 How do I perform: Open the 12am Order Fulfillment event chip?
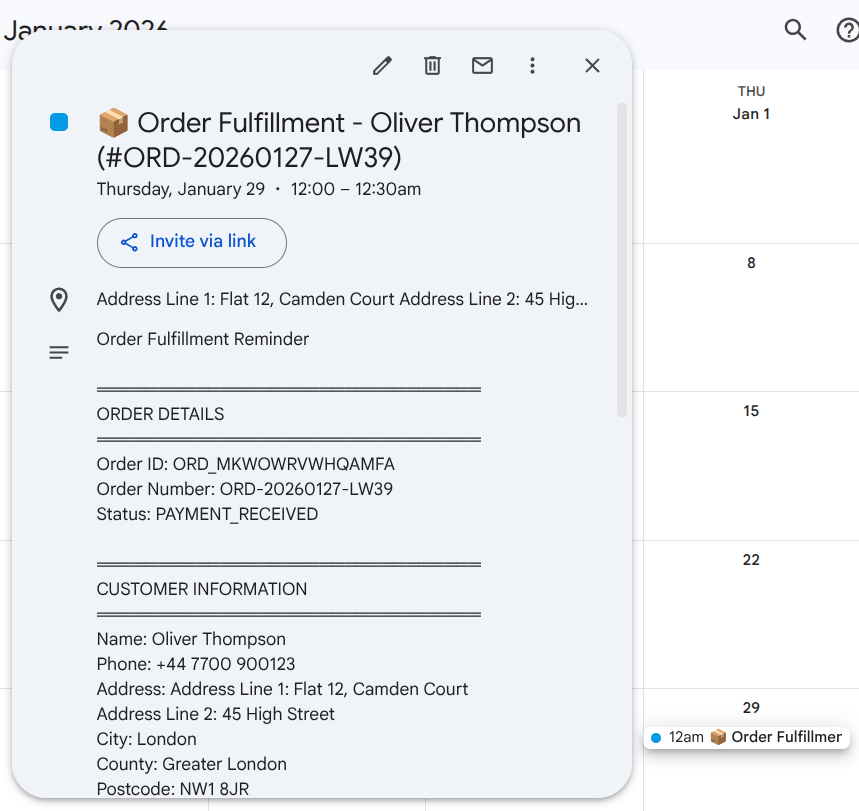click(x=747, y=737)
